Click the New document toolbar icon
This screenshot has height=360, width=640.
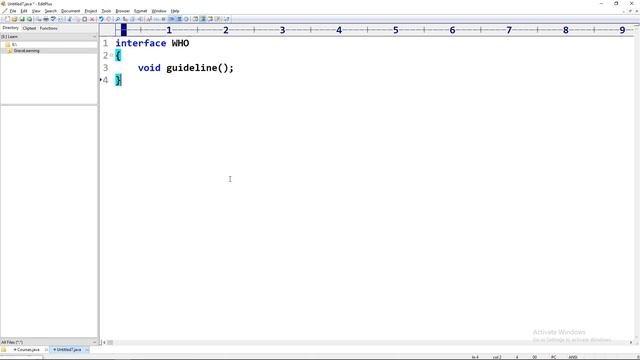[x=7, y=19]
